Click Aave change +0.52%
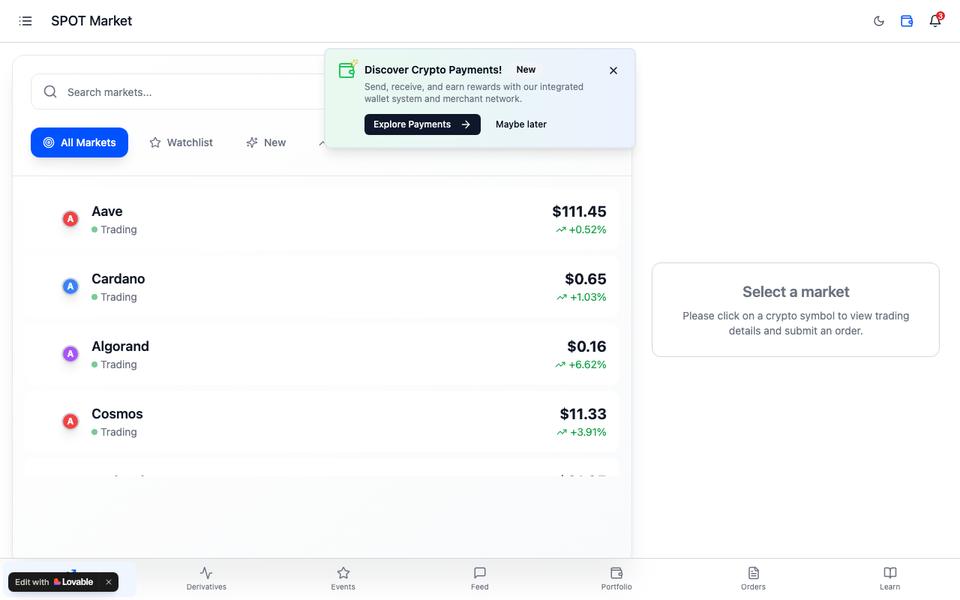960x600 pixels. 581,230
